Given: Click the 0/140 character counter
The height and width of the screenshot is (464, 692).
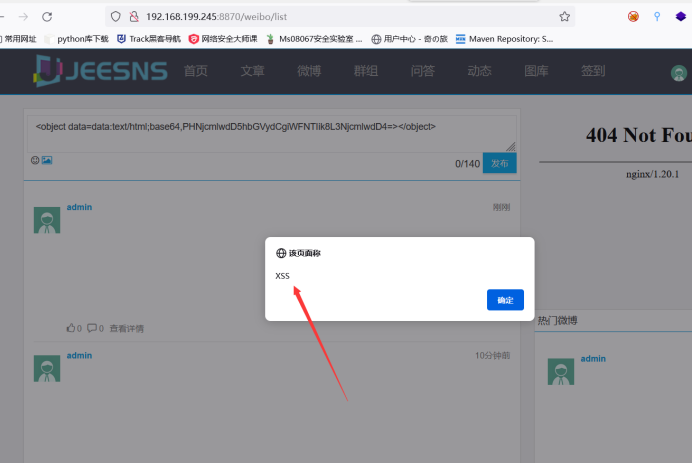Looking at the screenshot, I should 467,164.
